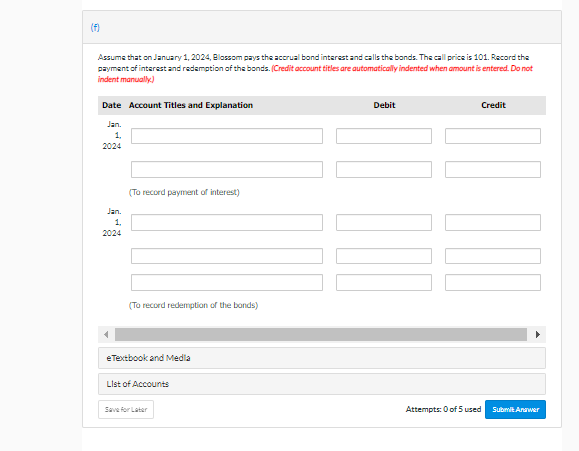Viewport: 579px width, 451px height.
Task: Click debit field in first interest payment row
Action: coord(384,136)
